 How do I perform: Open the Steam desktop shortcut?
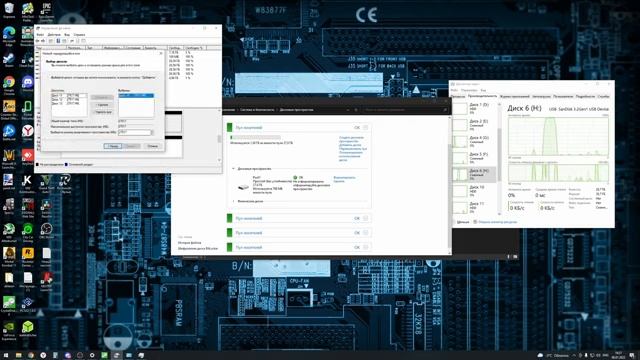(9, 60)
